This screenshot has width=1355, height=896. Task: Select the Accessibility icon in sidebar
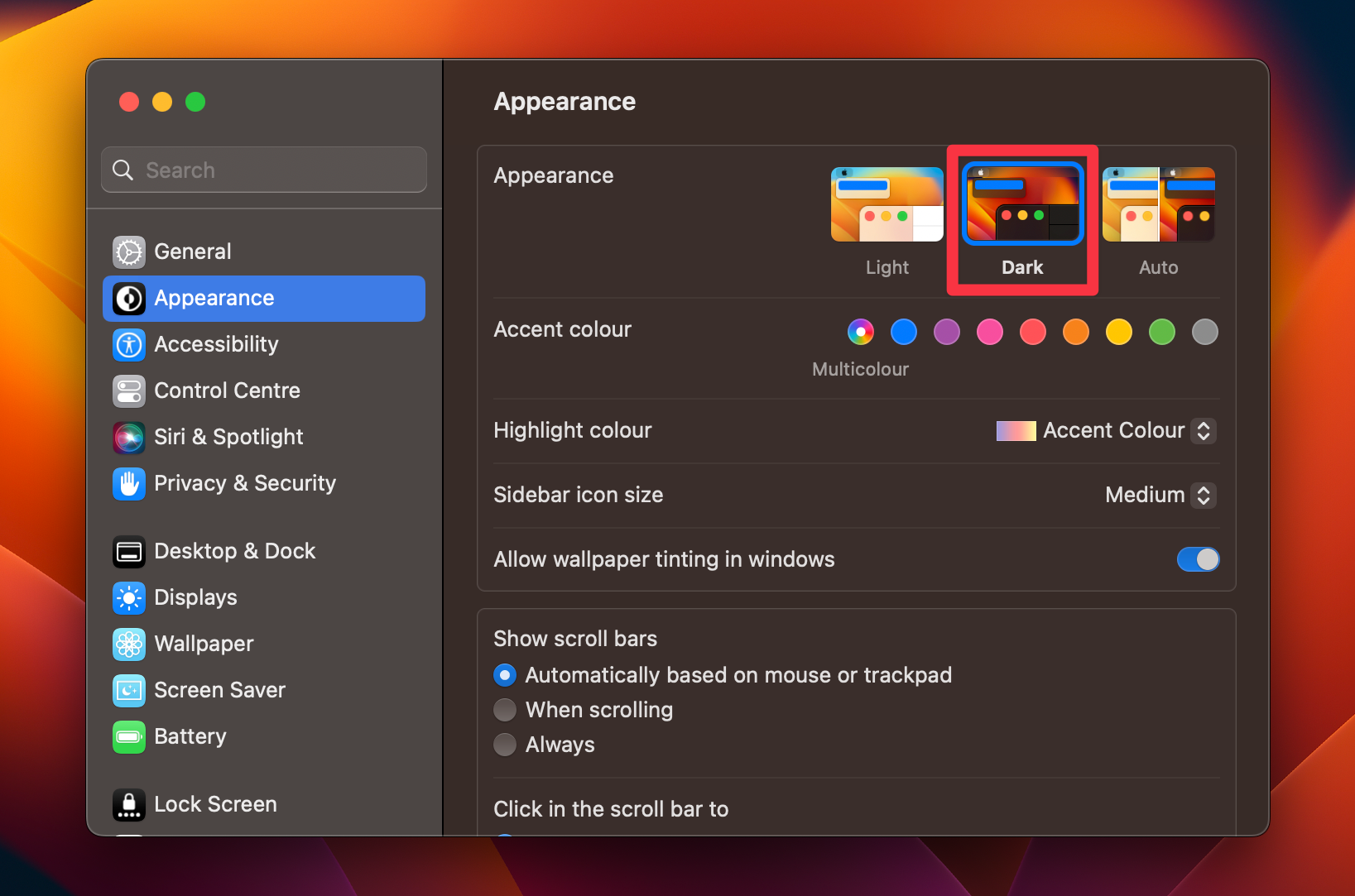[216, 344]
